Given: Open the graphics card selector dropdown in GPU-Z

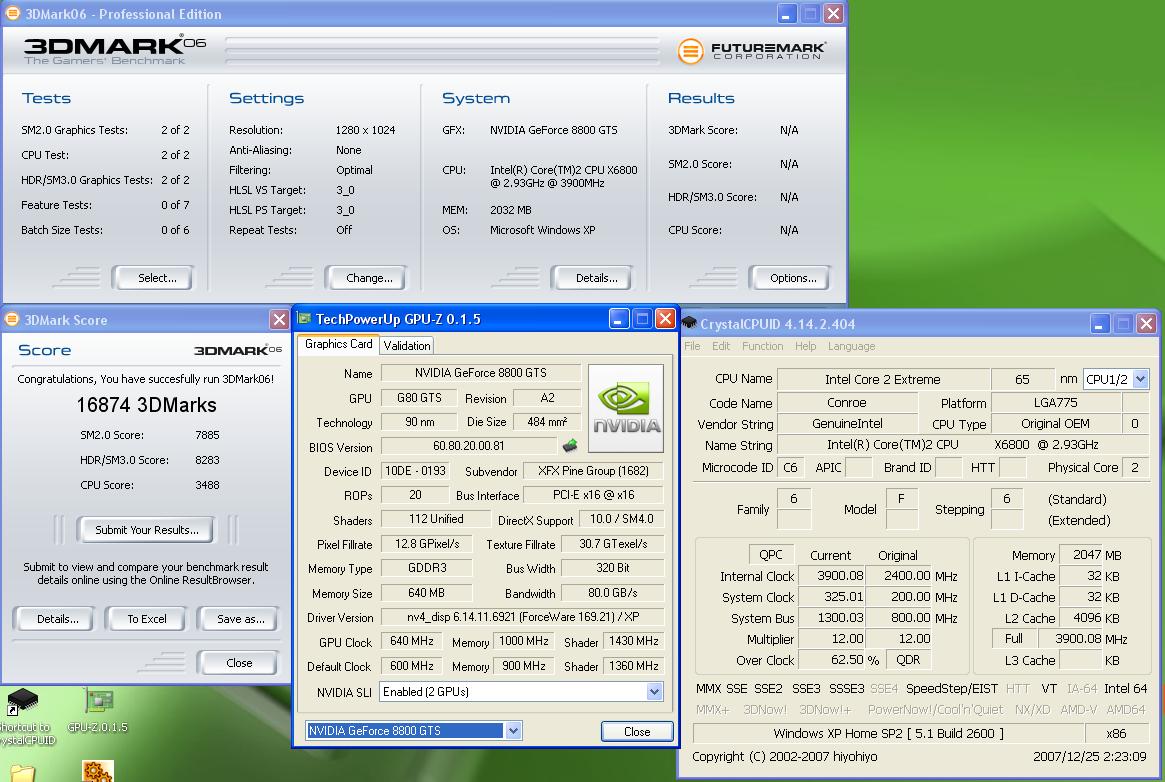Looking at the screenshot, I should 513,731.
